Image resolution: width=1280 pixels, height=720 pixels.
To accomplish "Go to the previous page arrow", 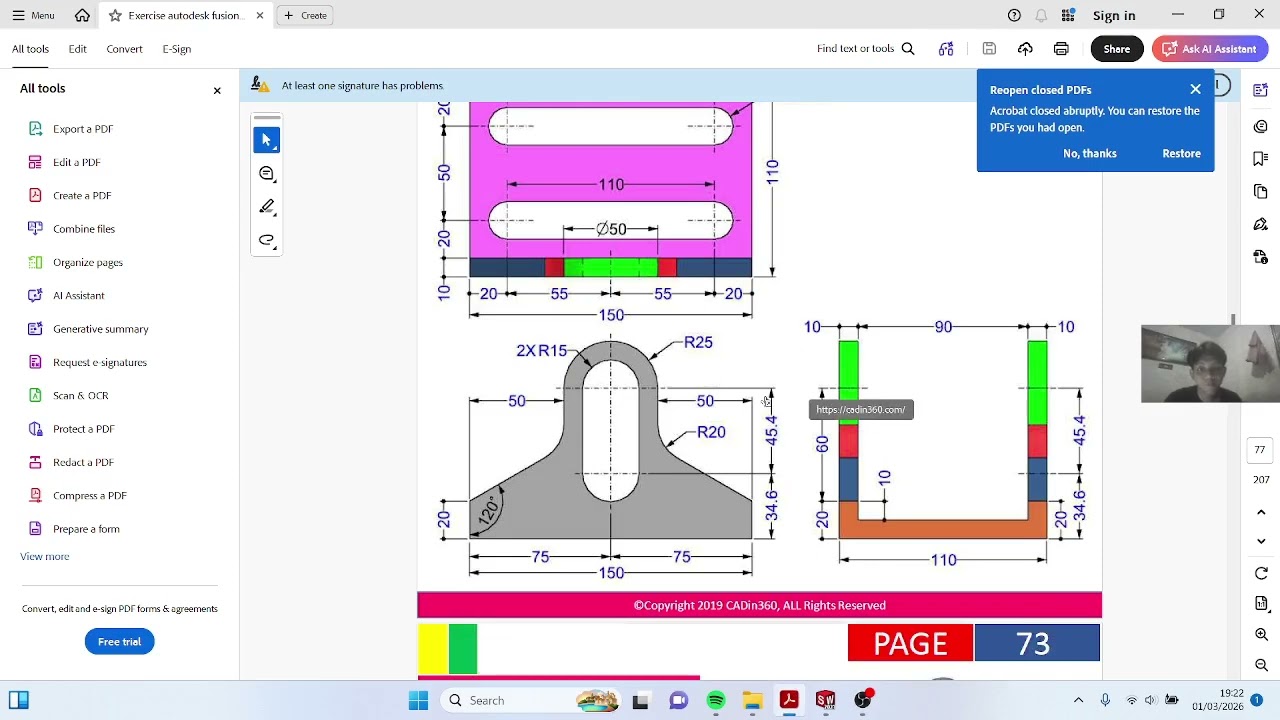I will pos(1261,512).
